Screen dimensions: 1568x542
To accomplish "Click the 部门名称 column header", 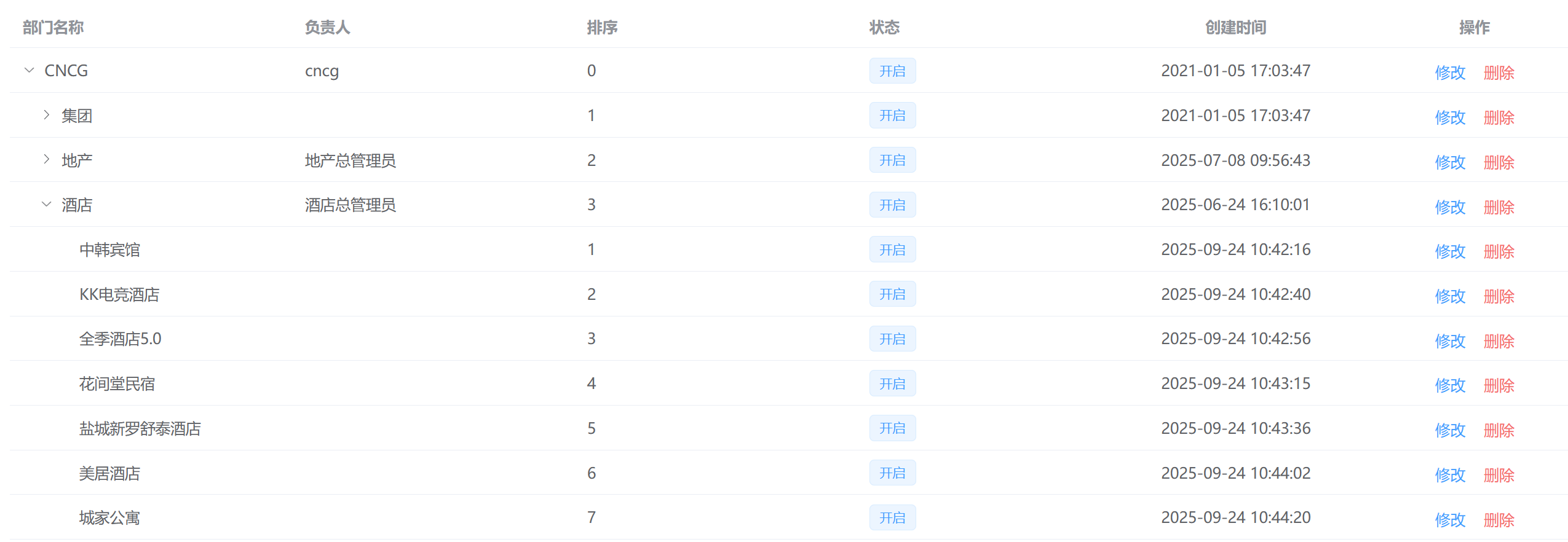I will [x=53, y=28].
